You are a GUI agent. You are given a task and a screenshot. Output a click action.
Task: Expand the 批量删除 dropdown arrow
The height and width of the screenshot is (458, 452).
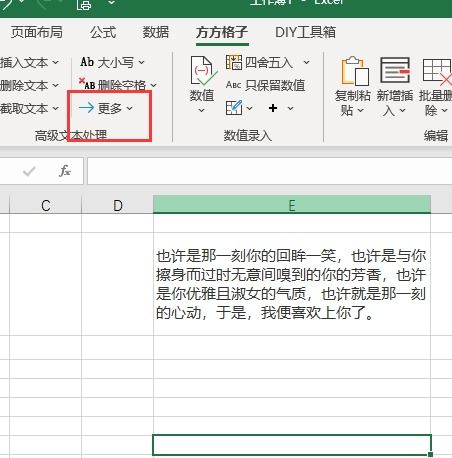tap(444, 110)
